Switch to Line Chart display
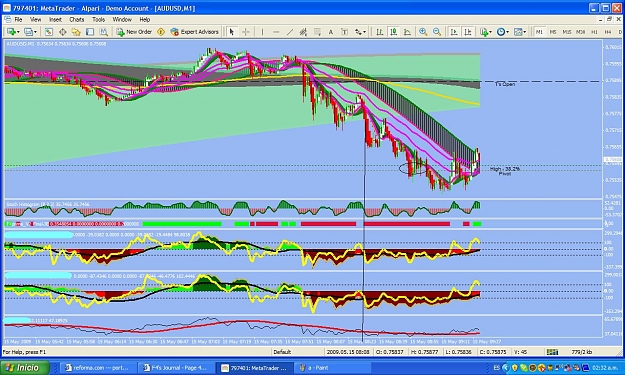 click(x=407, y=32)
